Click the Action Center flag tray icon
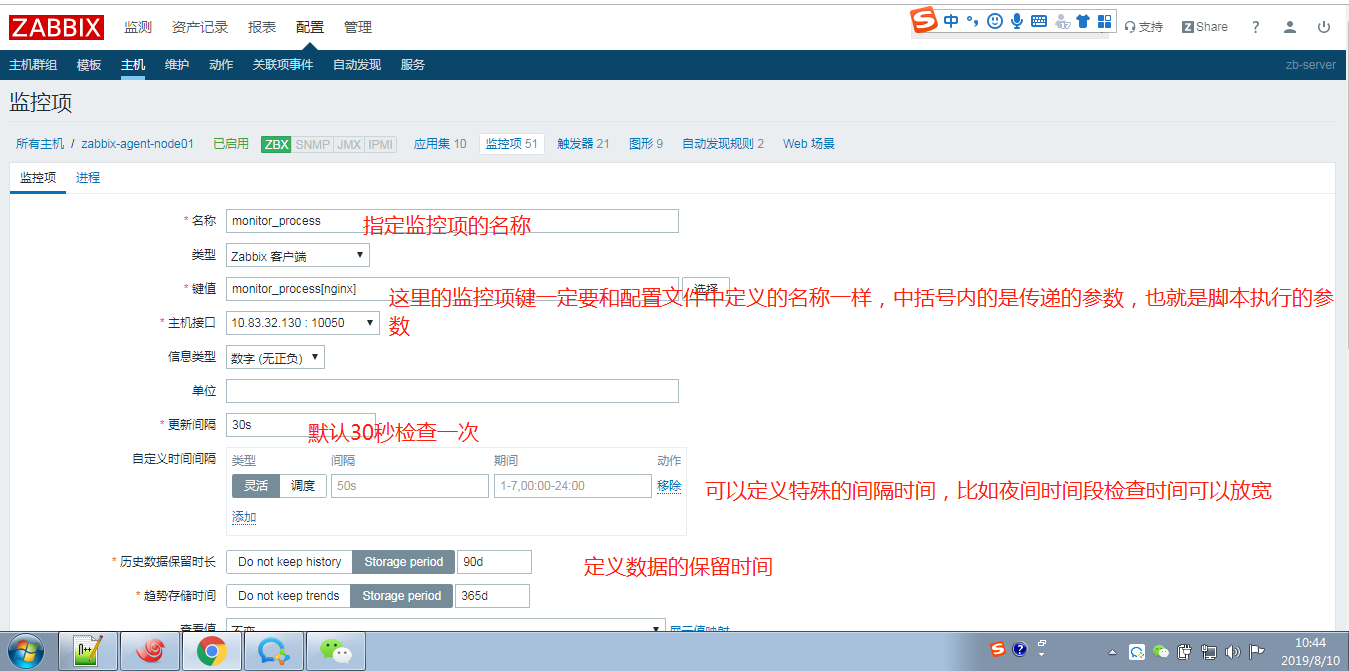This screenshot has height=671, width=1349. pyautogui.click(x=1257, y=652)
